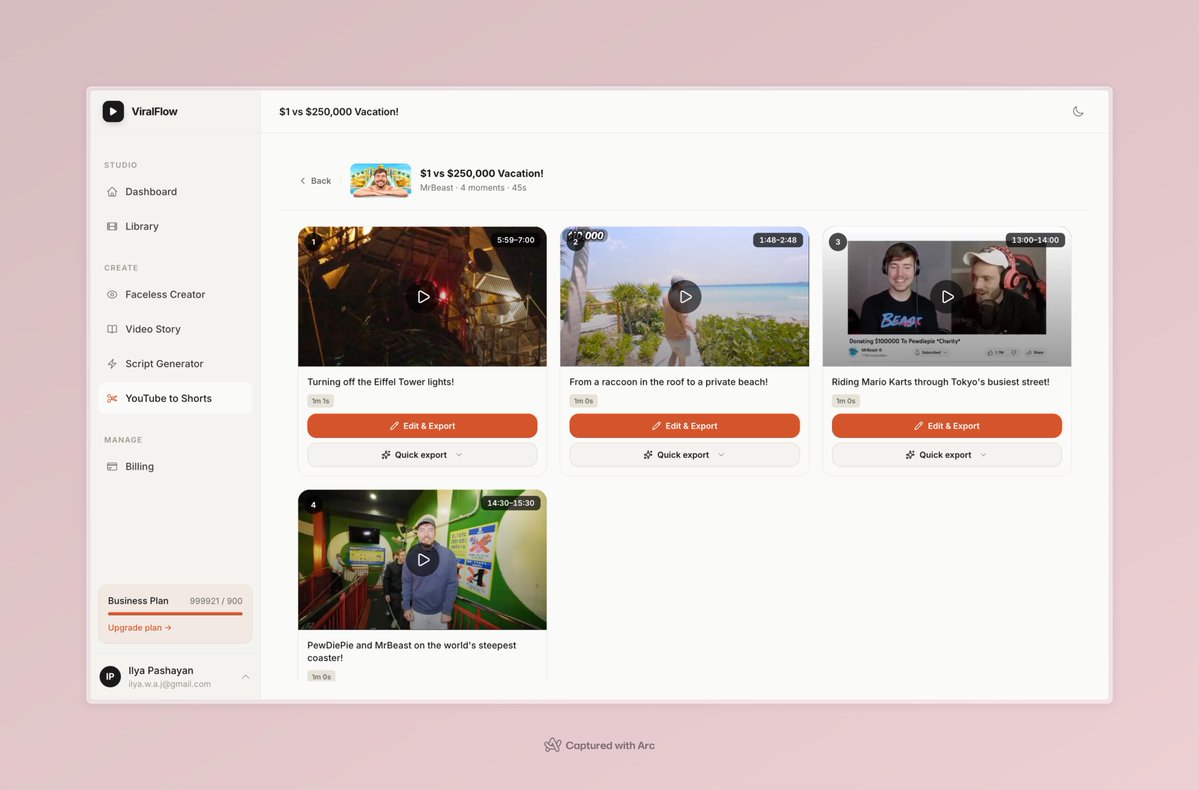
Task: Click the Video Story book icon
Action: click(112, 329)
